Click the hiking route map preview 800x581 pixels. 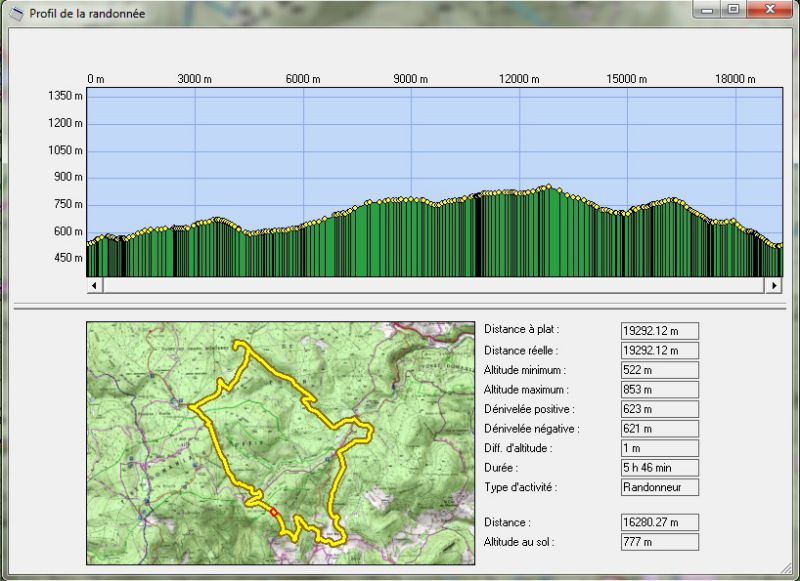(x=281, y=443)
